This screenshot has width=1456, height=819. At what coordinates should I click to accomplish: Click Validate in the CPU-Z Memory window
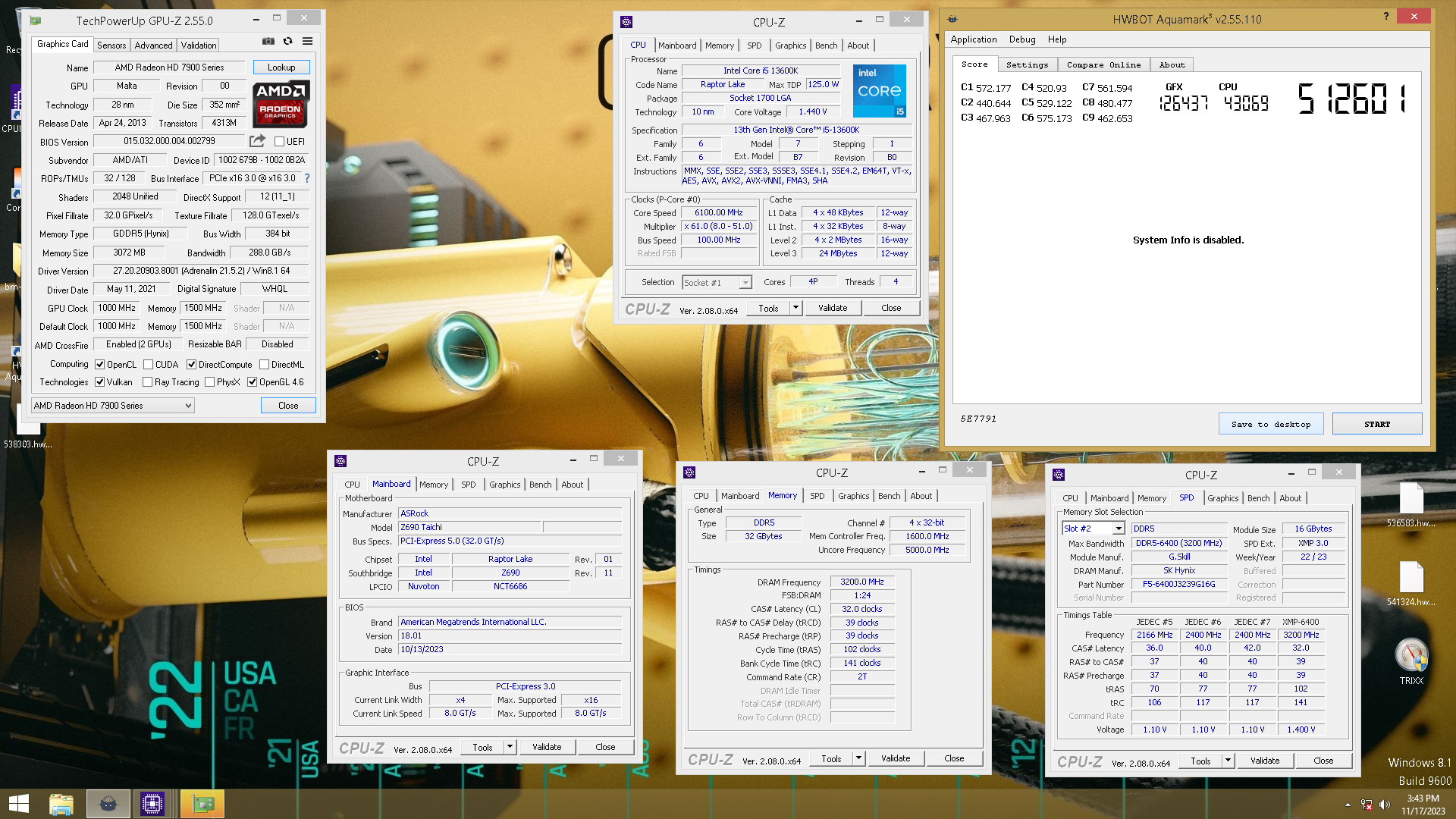point(896,758)
